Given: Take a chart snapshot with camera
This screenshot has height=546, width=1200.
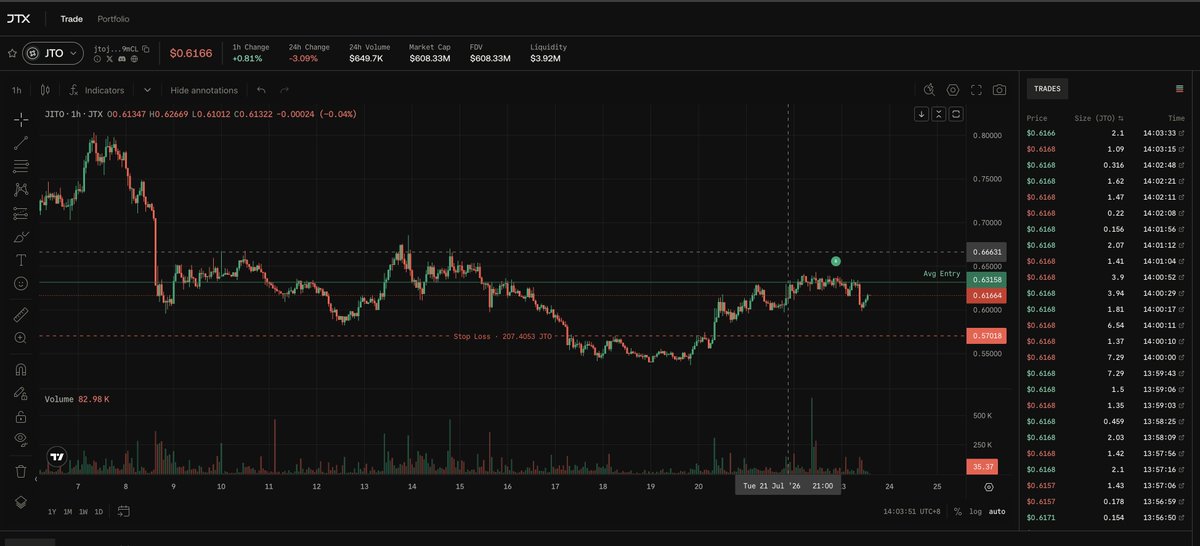Looking at the screenshot, I should point(999,90).
